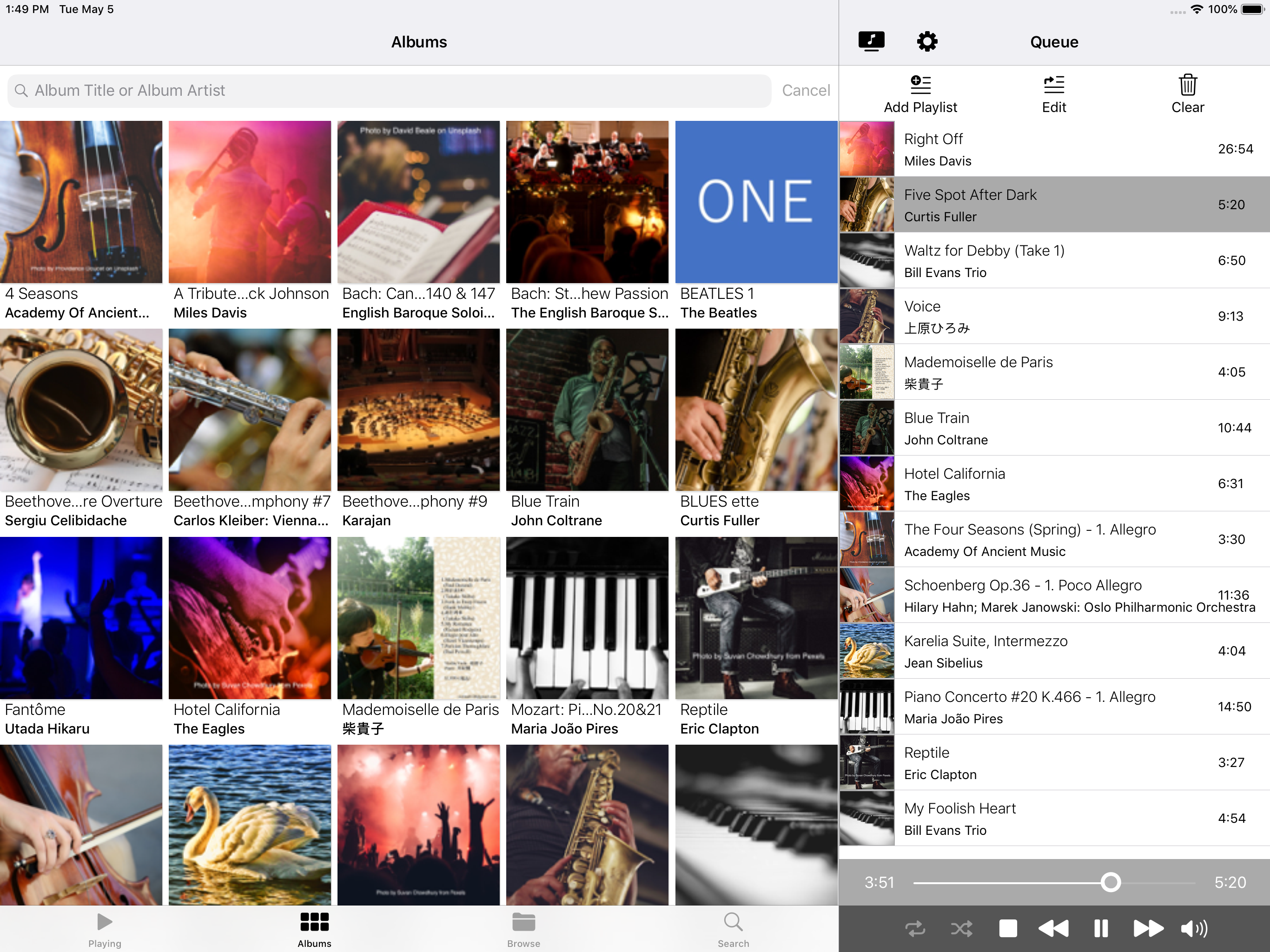Image resolution: width=1270 pixels, height=952 pixels.
Task: Toggle shuffle mode
Action: point(962,928)
